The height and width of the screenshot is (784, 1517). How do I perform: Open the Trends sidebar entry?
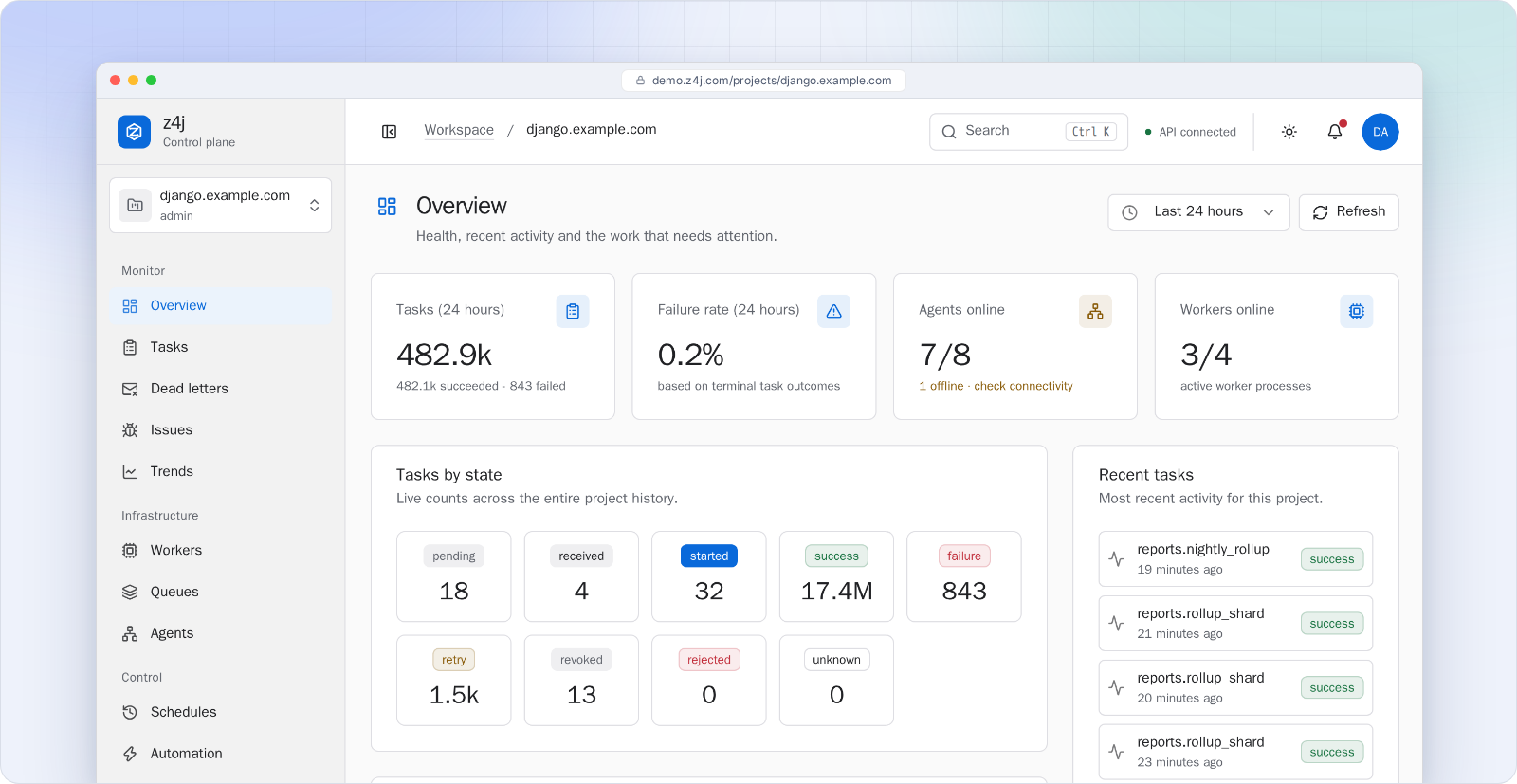pyautogui.click(x=220, y=471)
